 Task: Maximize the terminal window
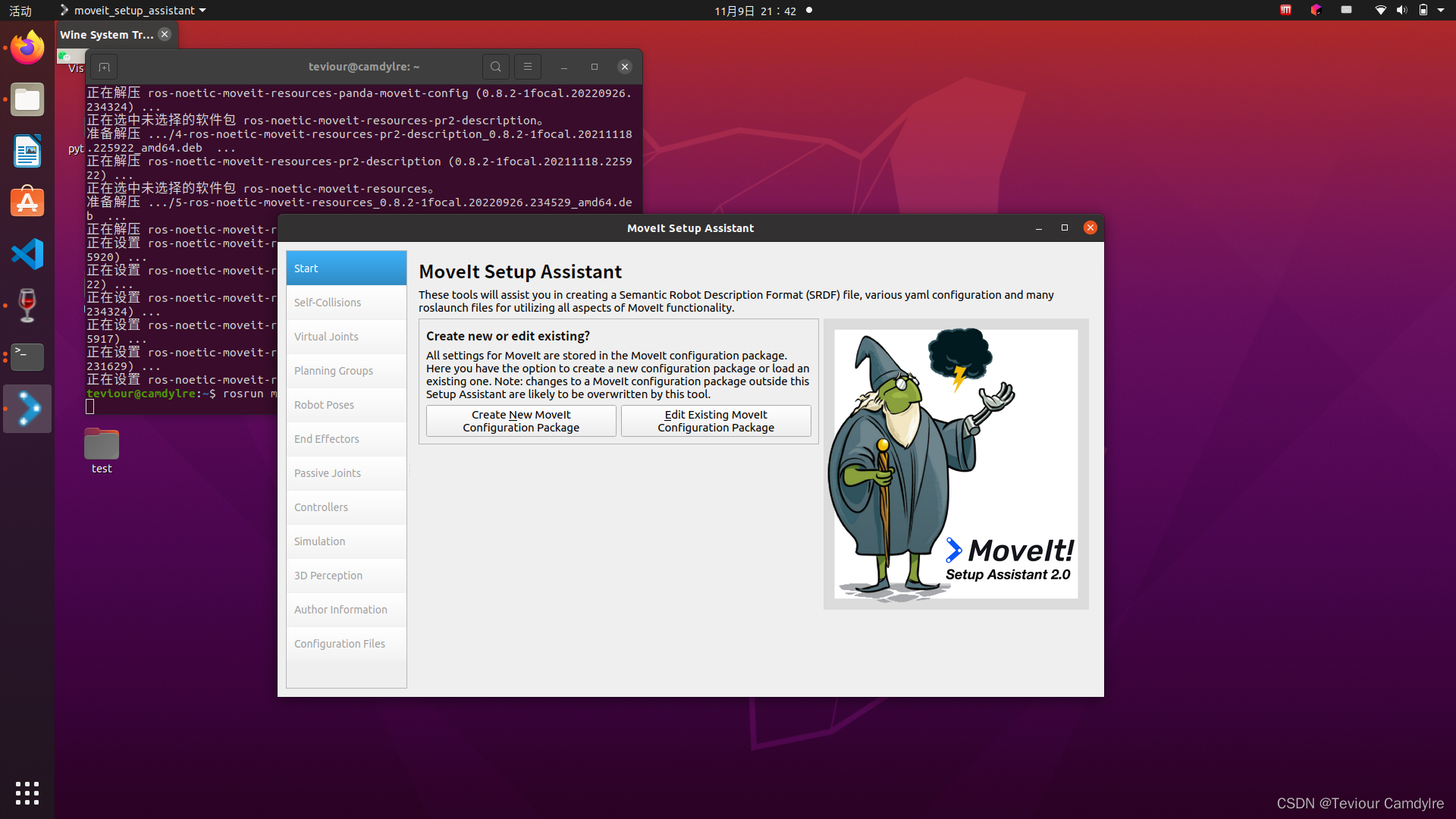tap(595, 67)
